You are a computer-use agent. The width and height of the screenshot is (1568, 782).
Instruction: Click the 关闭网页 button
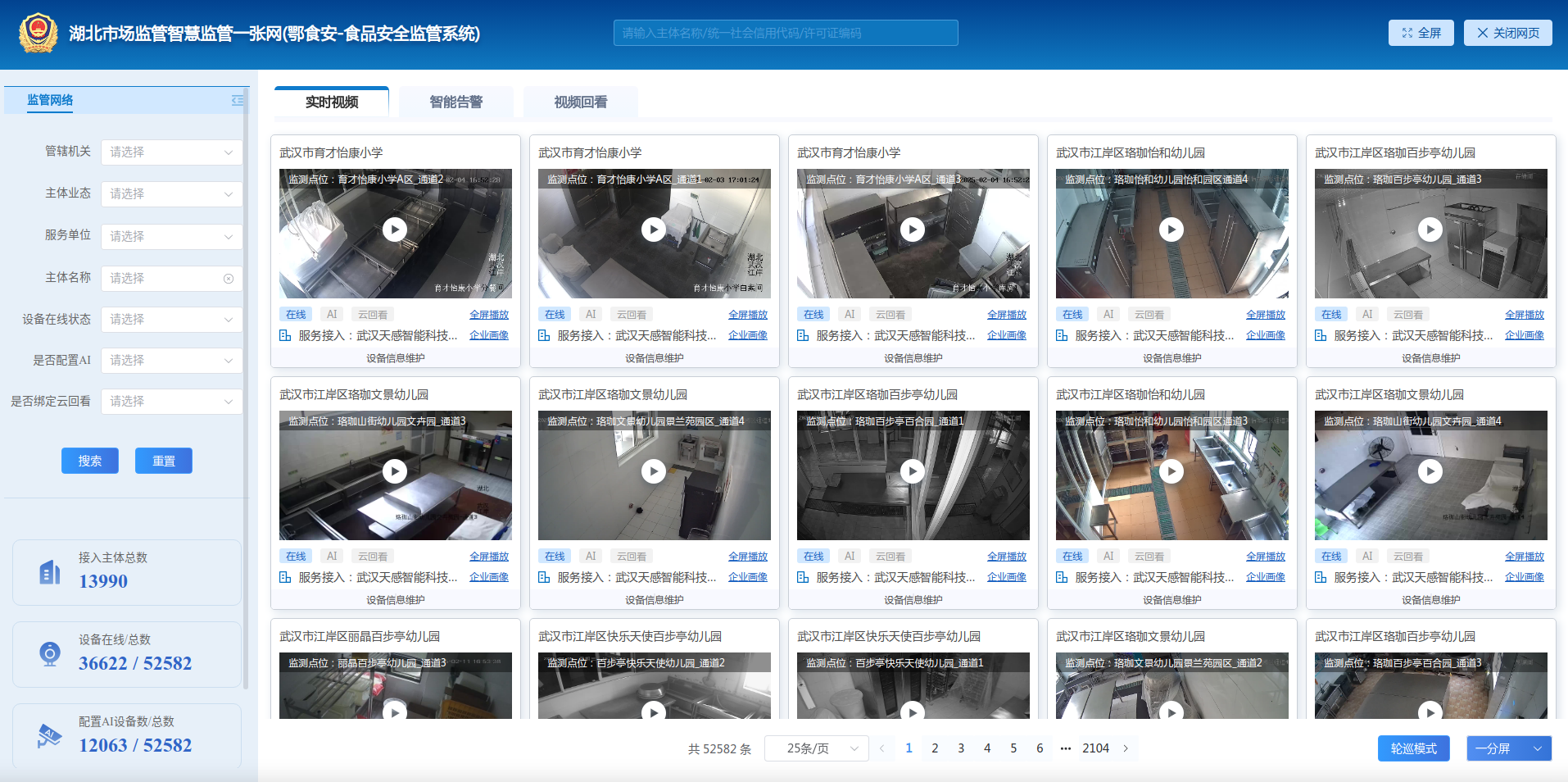(x=1508, y=33)
